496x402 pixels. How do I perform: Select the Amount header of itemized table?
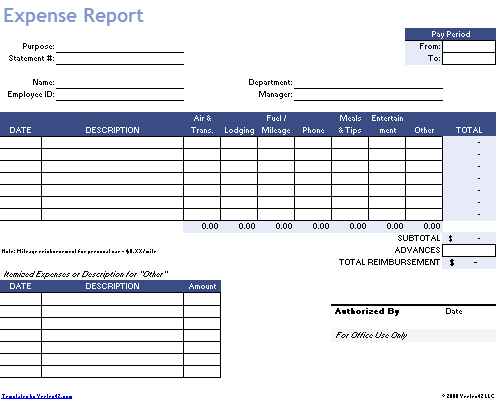(202, 286)
